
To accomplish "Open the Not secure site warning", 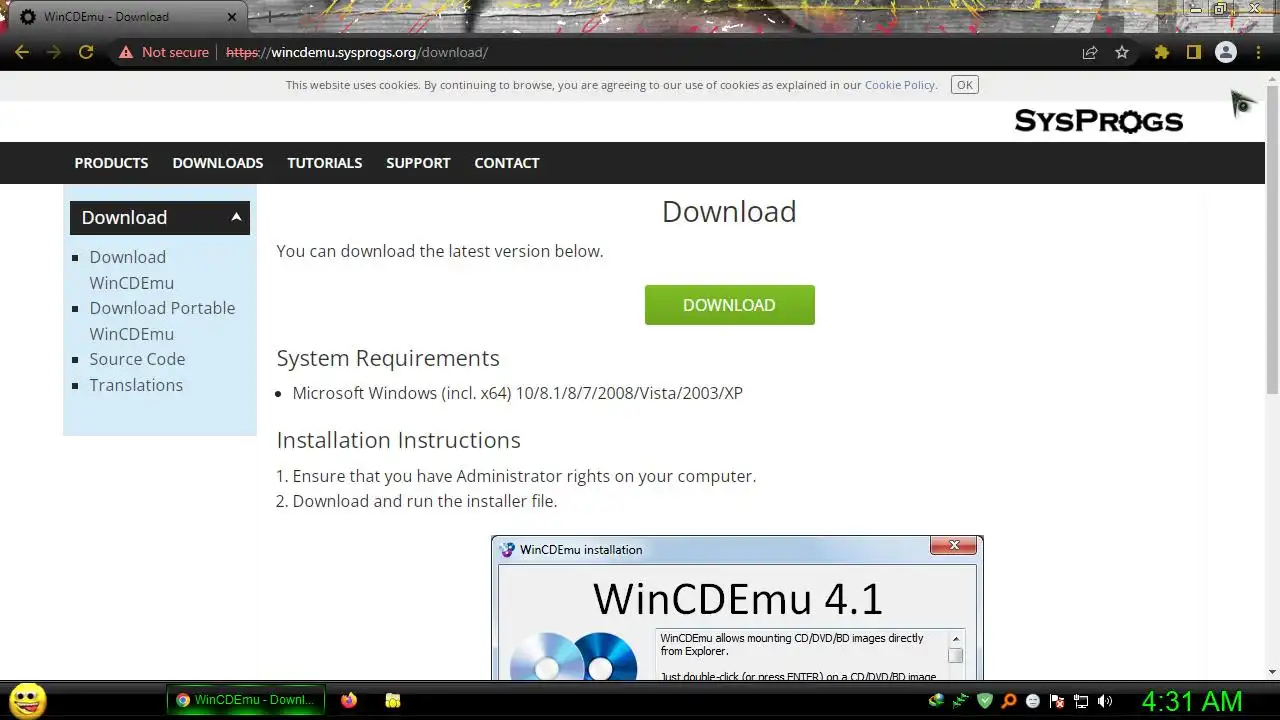I will [164, 52].
